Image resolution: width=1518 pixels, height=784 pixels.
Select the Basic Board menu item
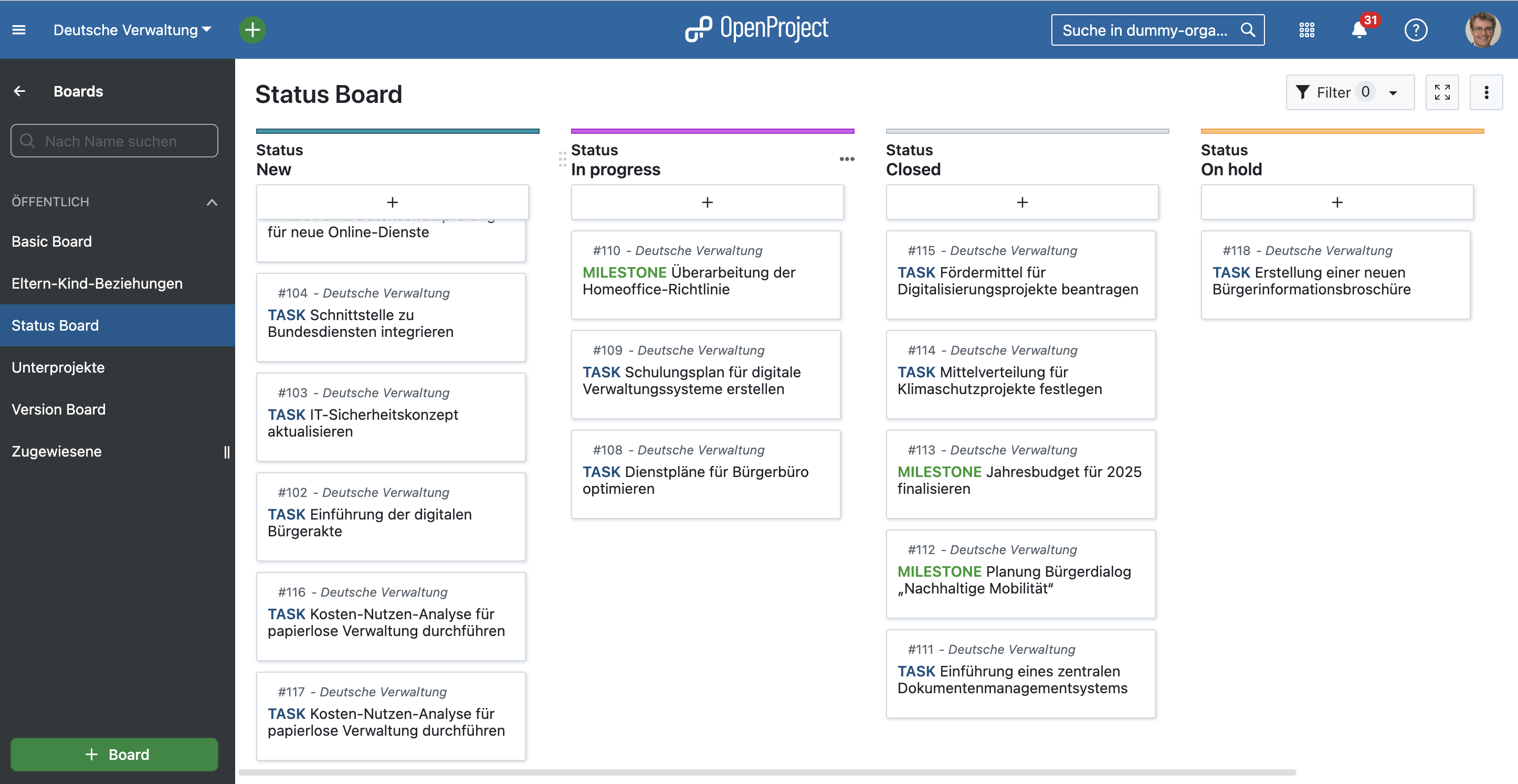(x=51, y=240)
